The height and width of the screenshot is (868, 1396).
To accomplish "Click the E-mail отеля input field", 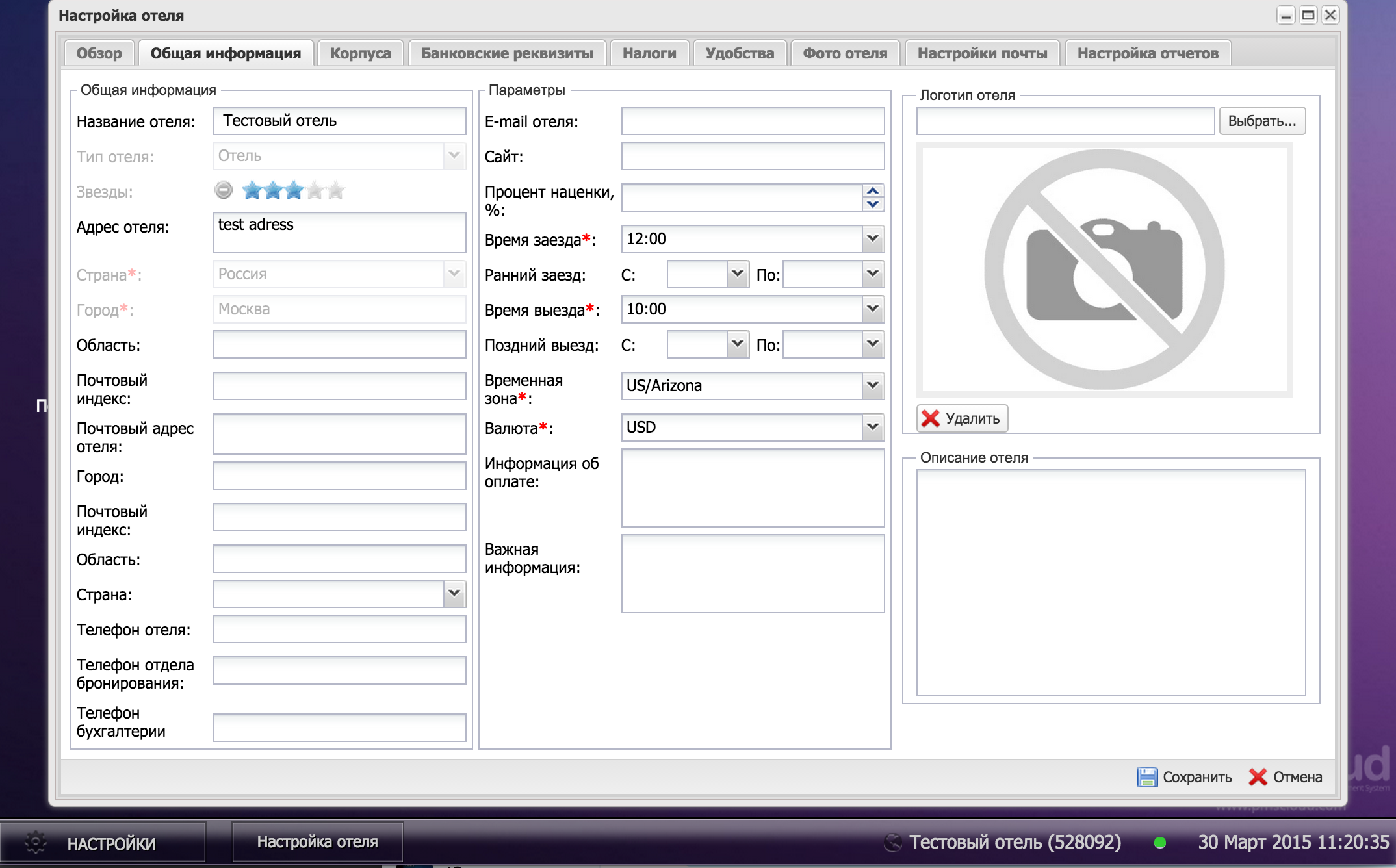I will 753,121.
